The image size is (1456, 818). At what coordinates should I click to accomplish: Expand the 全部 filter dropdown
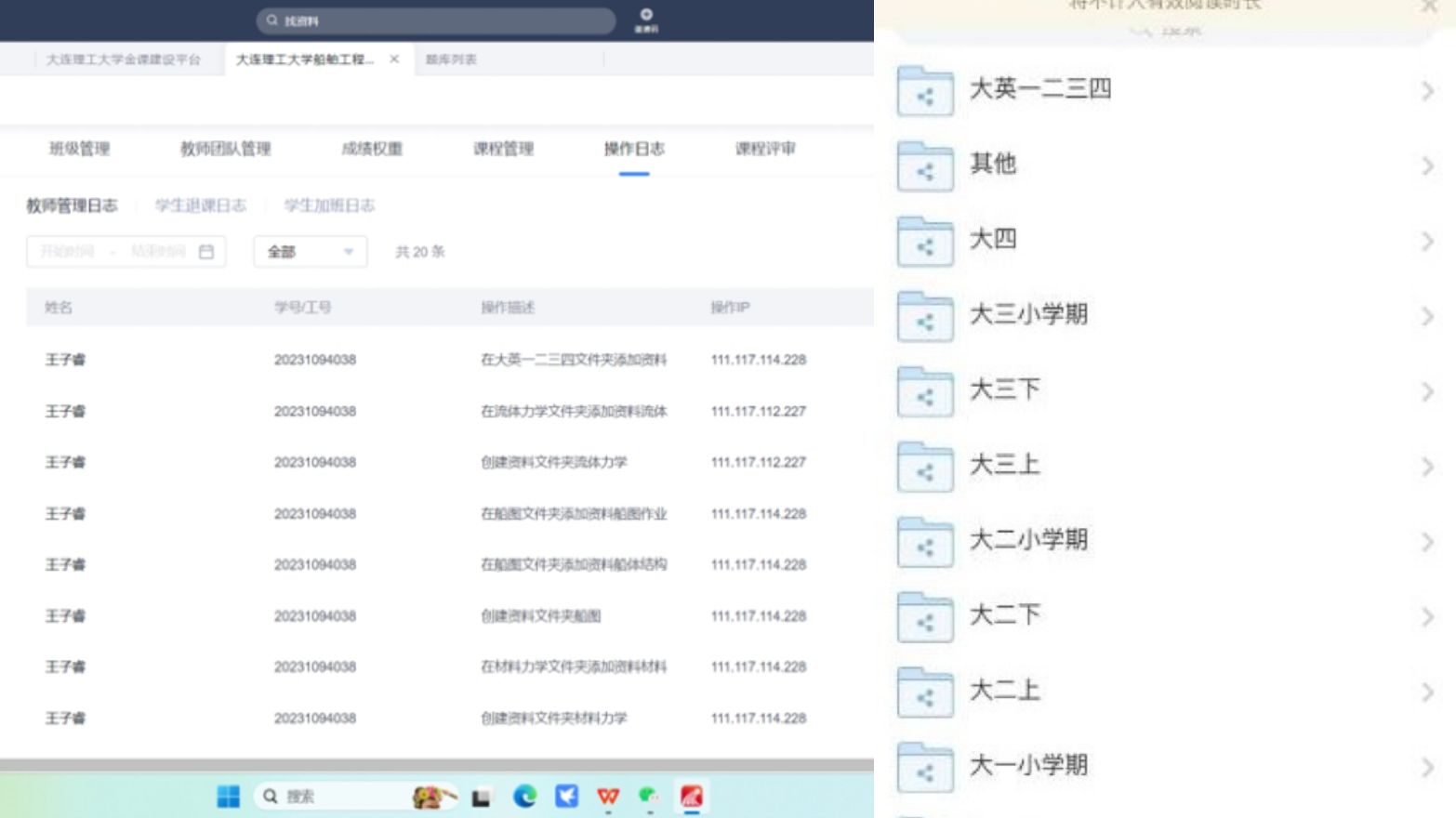[x=310, y=252]
